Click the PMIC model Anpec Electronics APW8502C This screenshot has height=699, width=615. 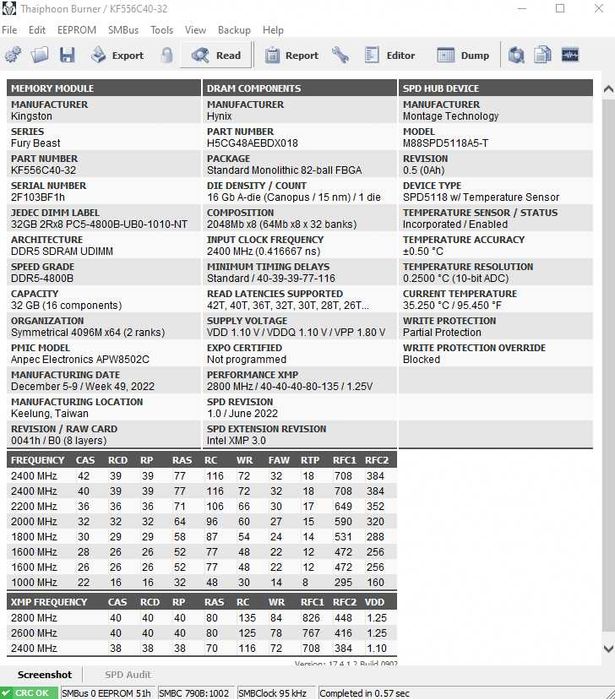(80, 359)
